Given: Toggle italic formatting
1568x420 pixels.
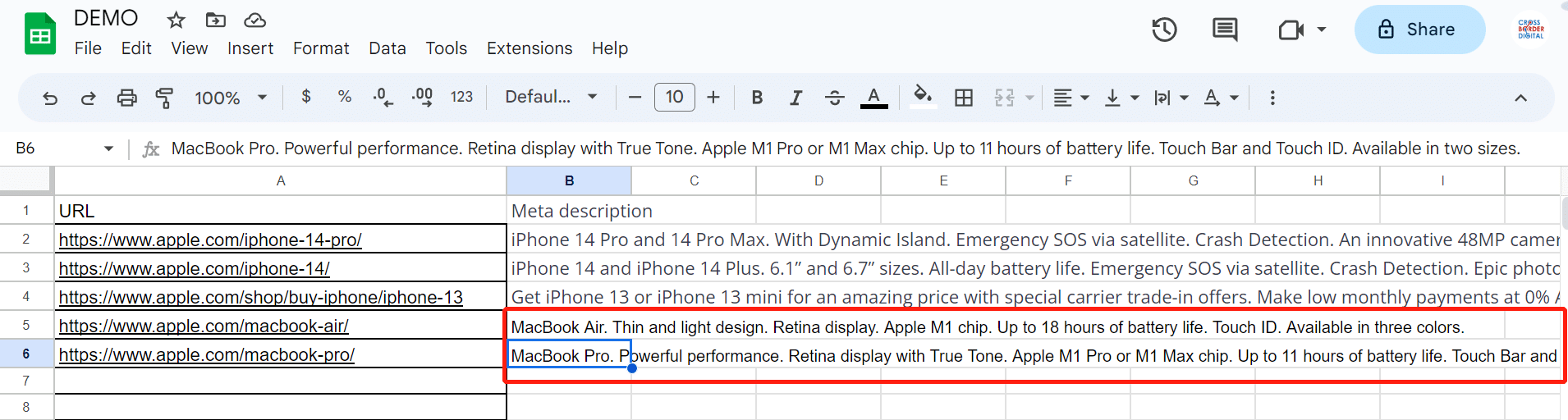Looking at the screenshot, I should pos(795,98).
